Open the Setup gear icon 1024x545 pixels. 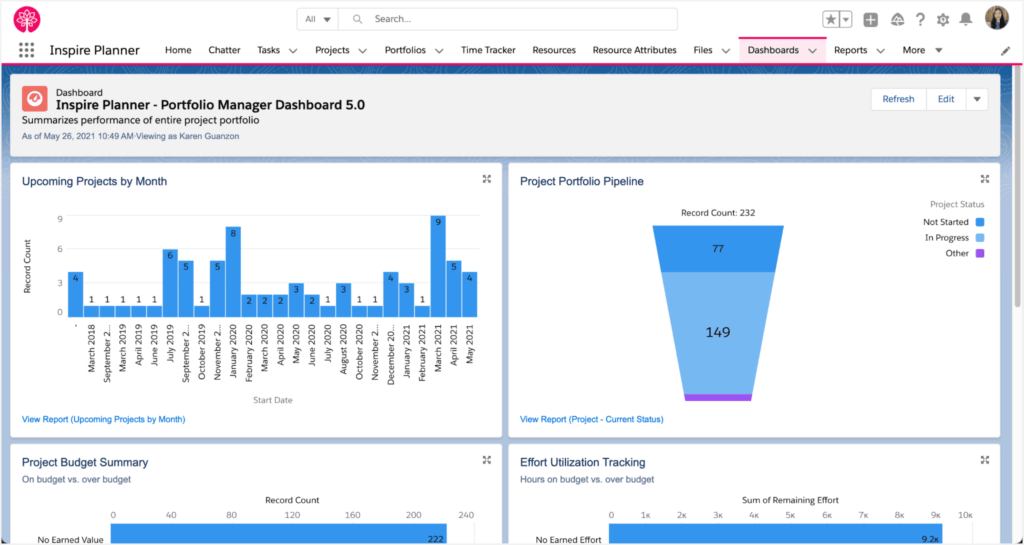tap(943, 20)
